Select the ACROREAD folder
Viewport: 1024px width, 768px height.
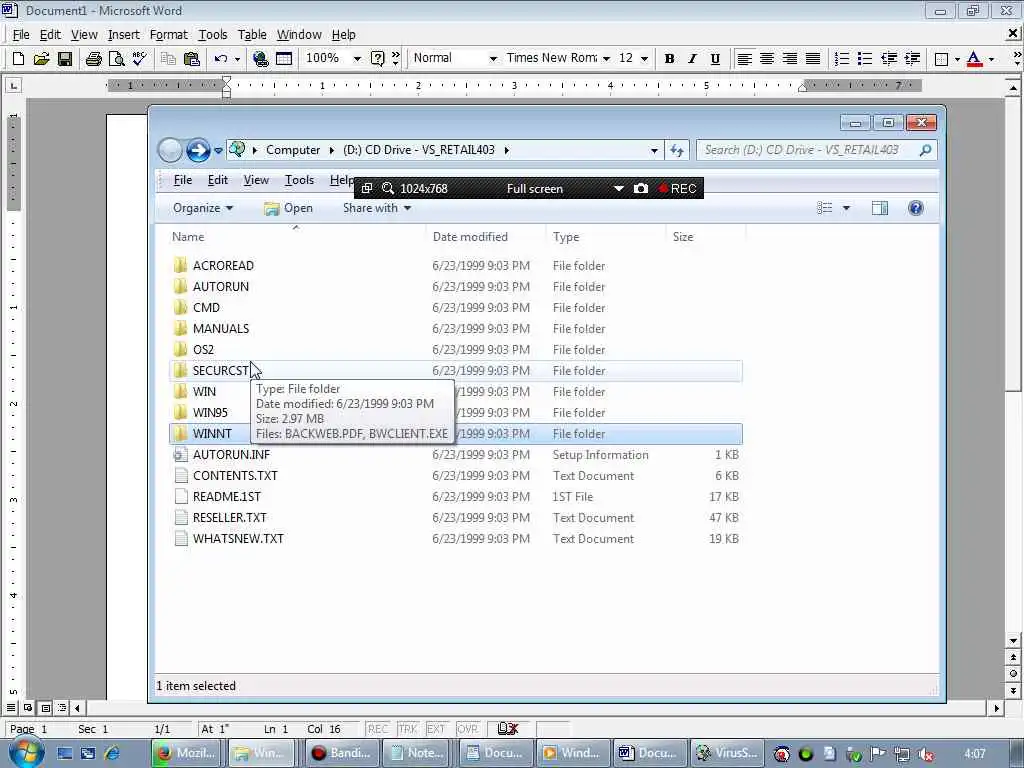(x=223, y=266)
